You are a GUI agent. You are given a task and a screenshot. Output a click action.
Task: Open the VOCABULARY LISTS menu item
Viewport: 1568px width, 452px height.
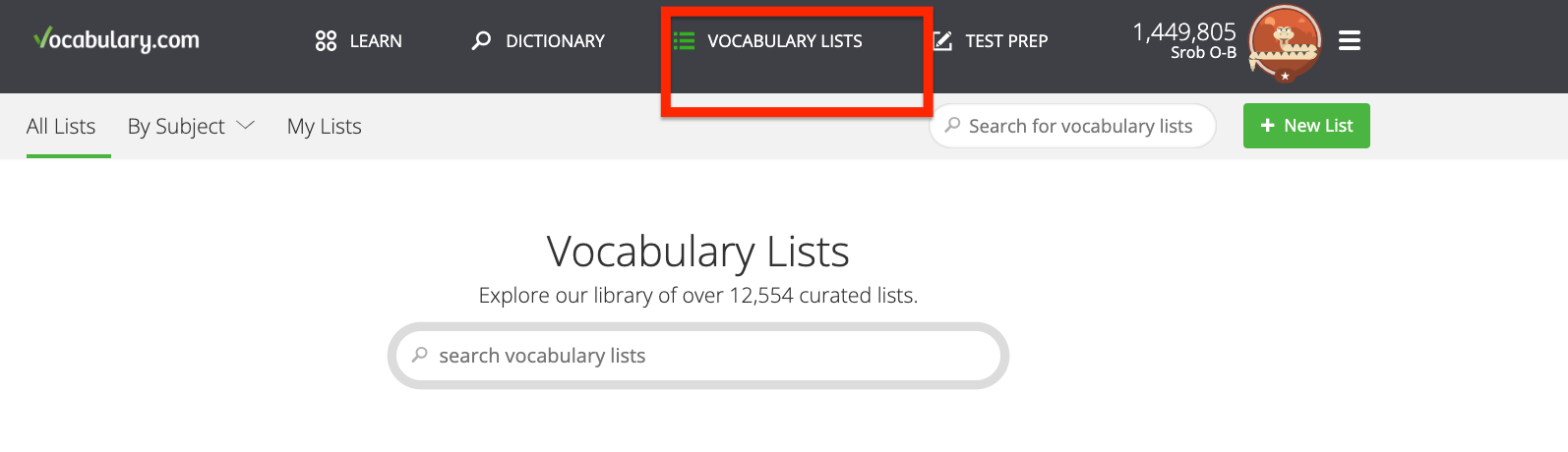click(x=784, y=41)
